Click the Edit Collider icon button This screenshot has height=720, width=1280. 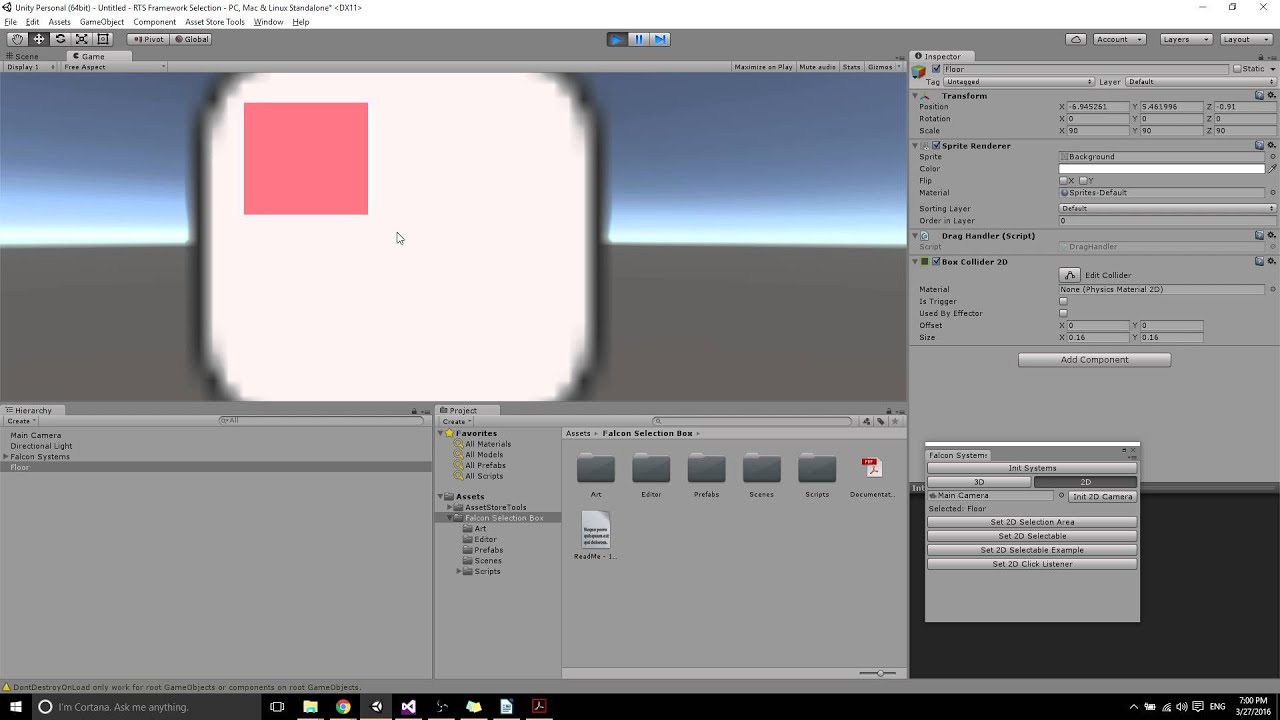point(1070,275)
